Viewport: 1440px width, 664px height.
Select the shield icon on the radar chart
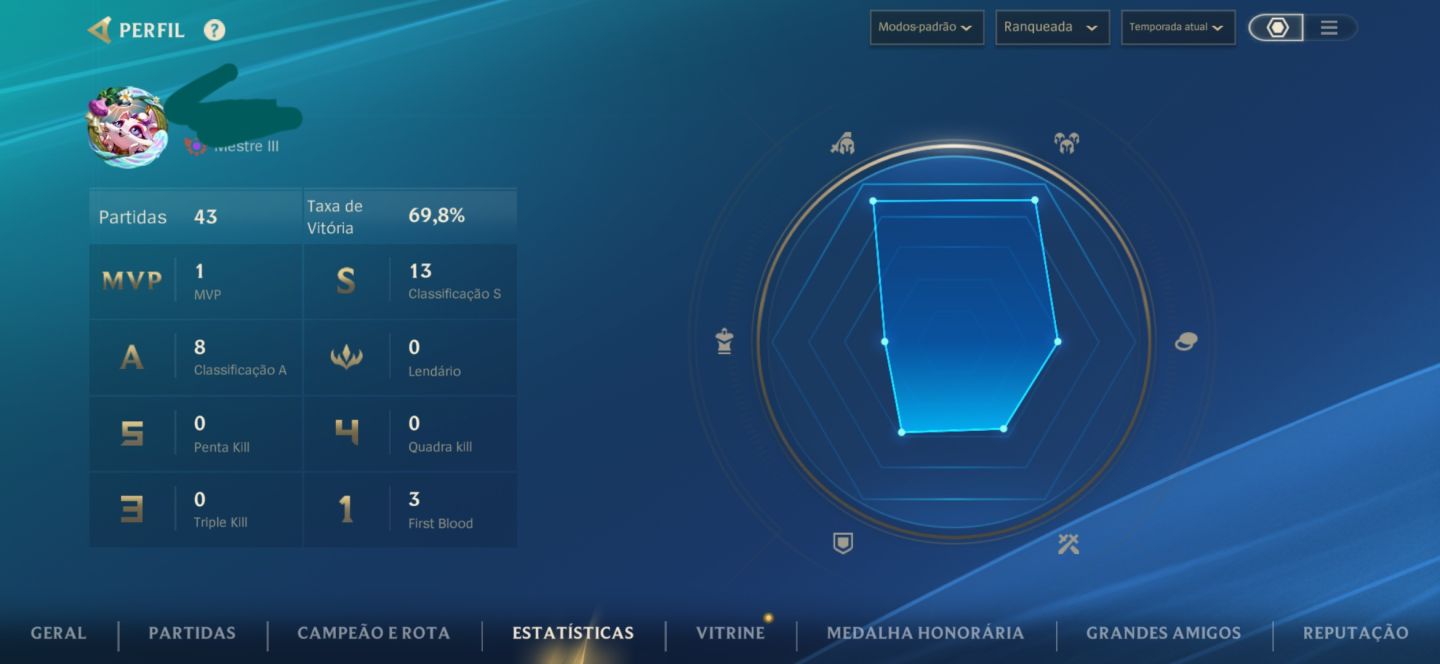843,543
